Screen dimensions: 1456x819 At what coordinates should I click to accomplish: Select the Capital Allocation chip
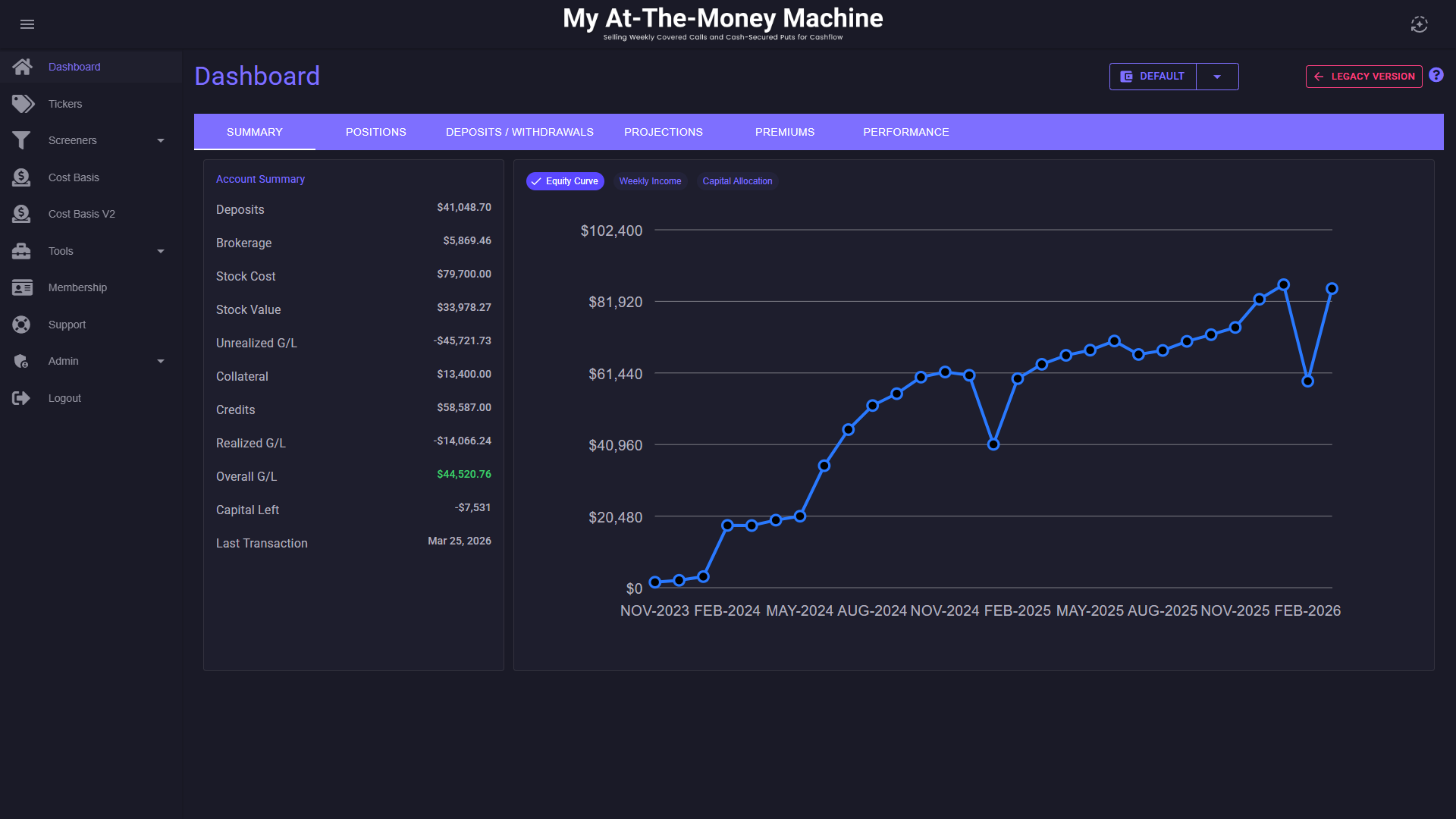click(x=737, y=181)
